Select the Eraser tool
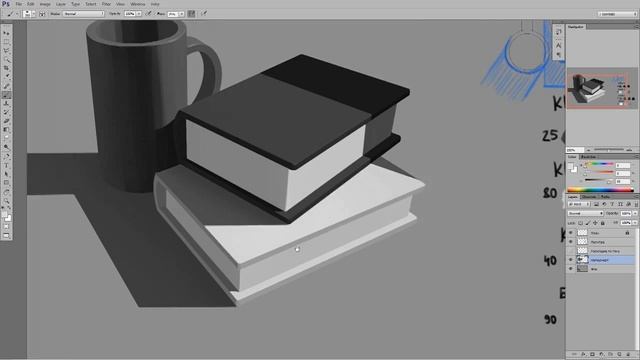The height and width of the screenshot is (360, 640). point(6,121)
